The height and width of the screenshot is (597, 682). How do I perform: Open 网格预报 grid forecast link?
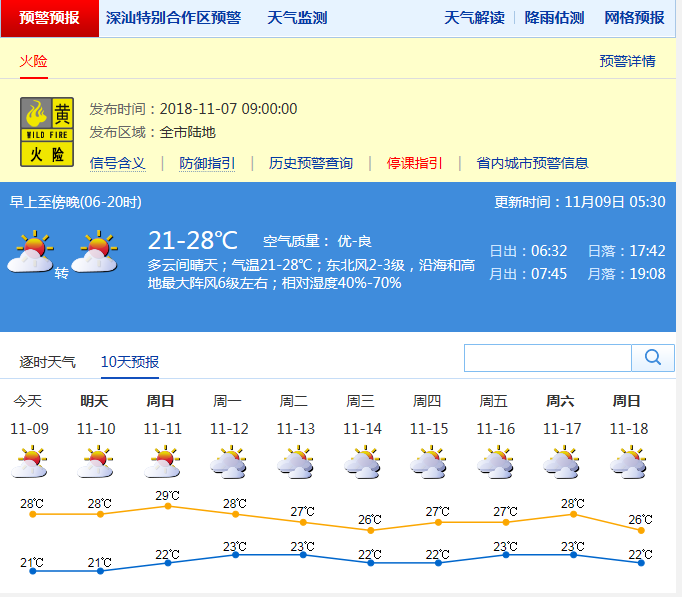[634, 18]
